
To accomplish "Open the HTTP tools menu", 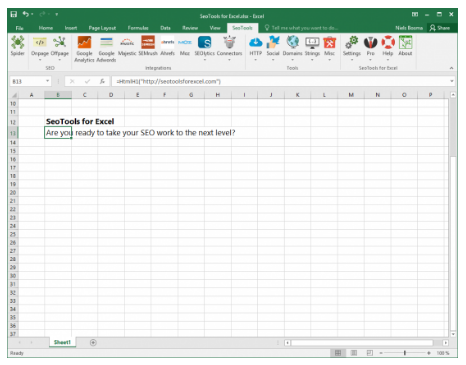I will (x=256, y=47).
